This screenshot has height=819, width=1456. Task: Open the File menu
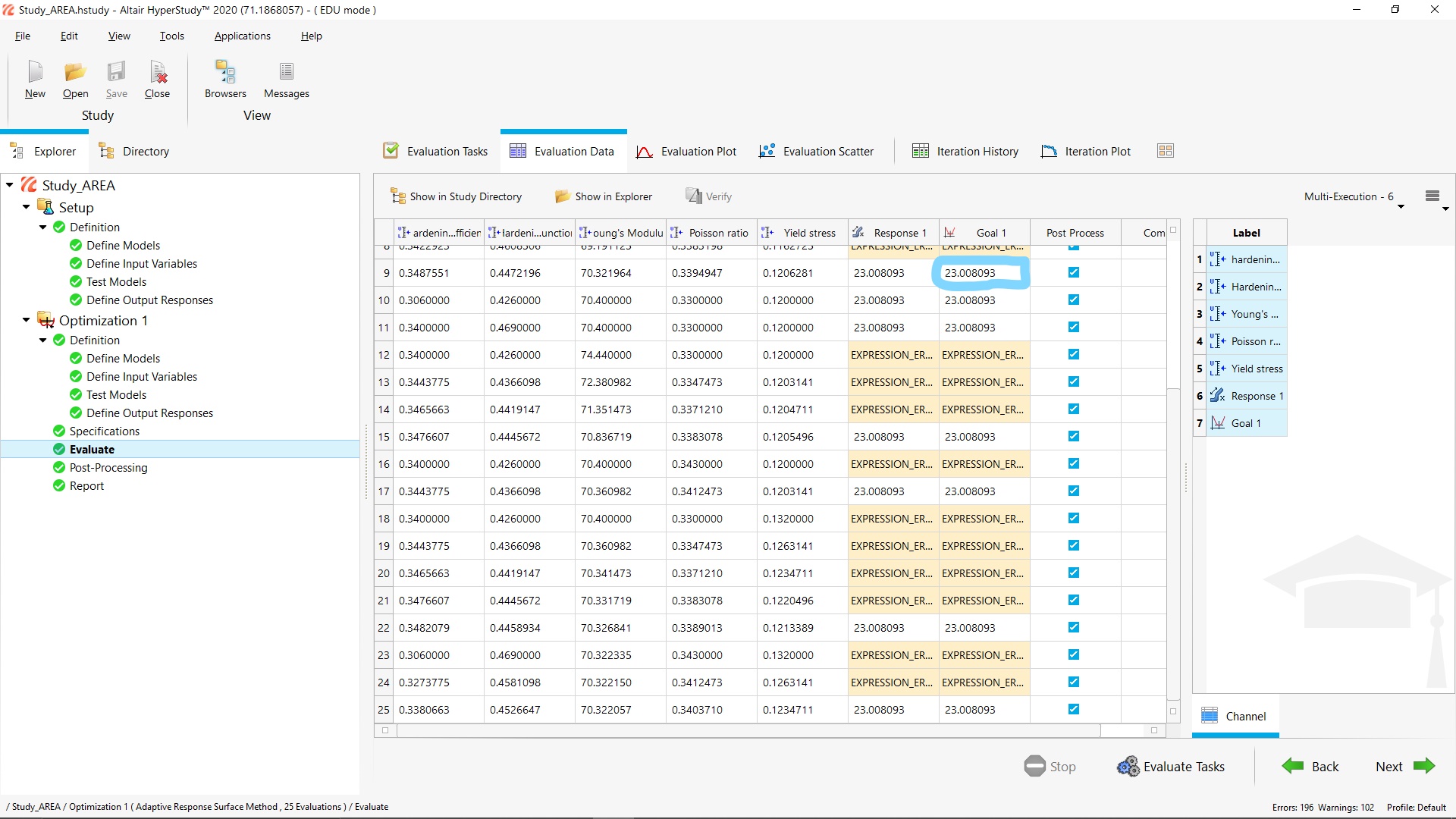(23, 36)
